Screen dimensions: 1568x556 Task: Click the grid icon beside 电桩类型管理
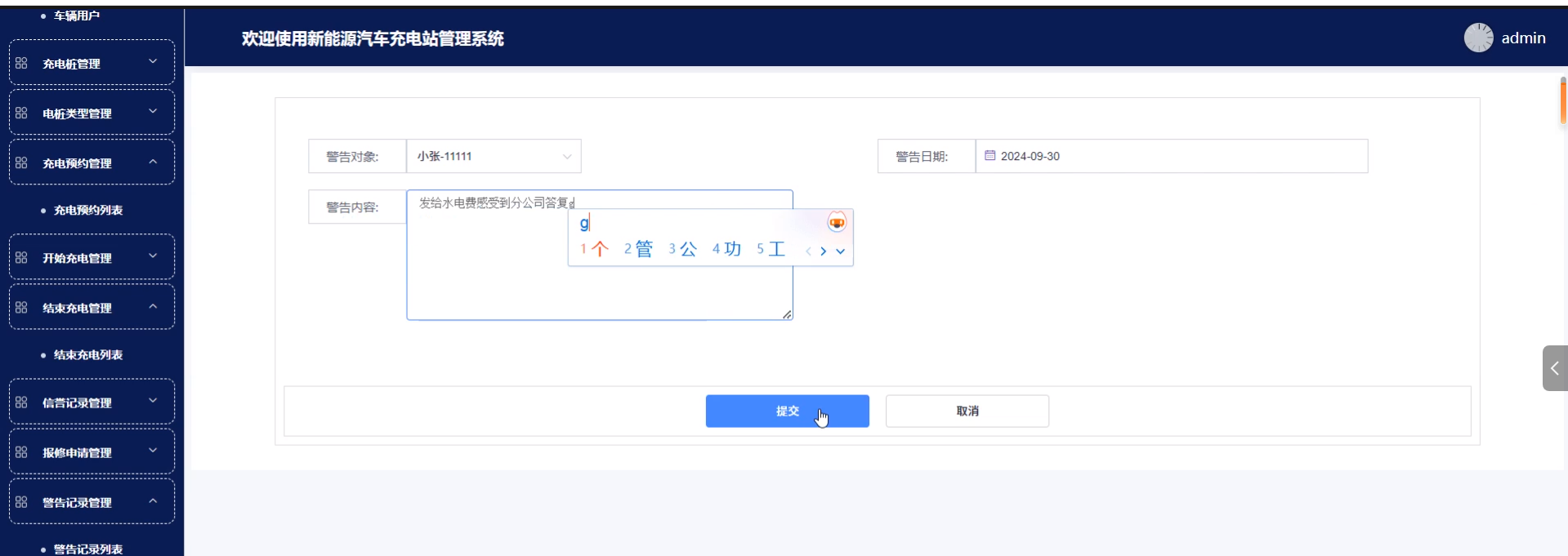tap(21, 113)
